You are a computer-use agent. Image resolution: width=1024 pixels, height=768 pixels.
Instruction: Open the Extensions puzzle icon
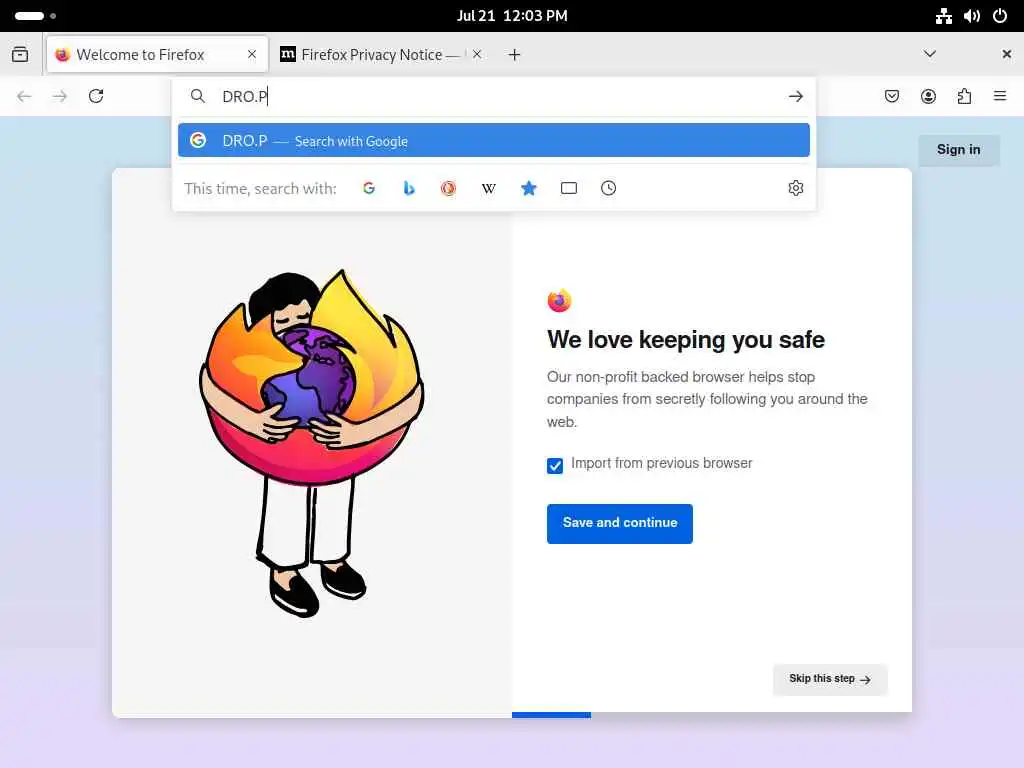tap(964, 97)
